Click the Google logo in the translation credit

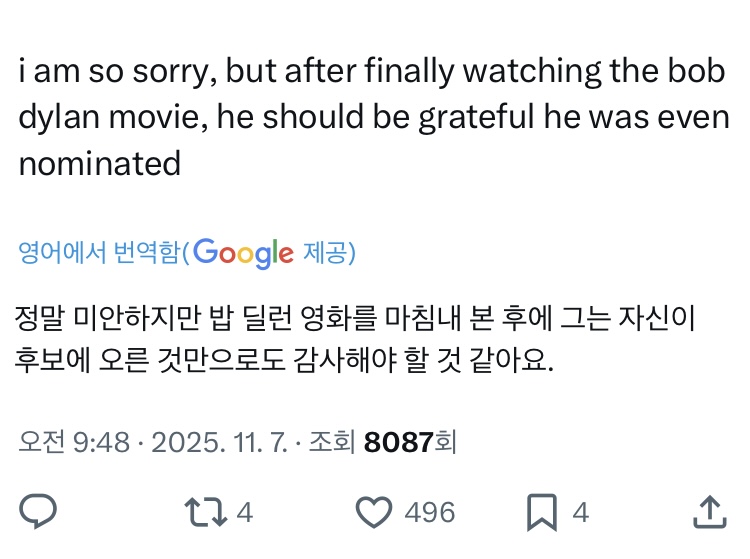(243, 253)
